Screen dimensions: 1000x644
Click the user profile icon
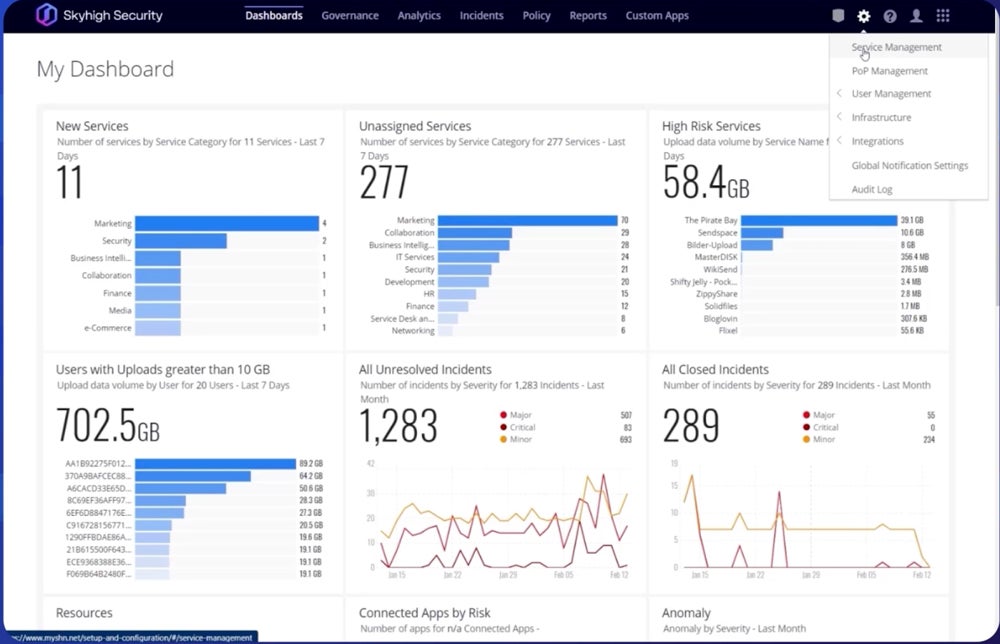[x=915, y=15]
